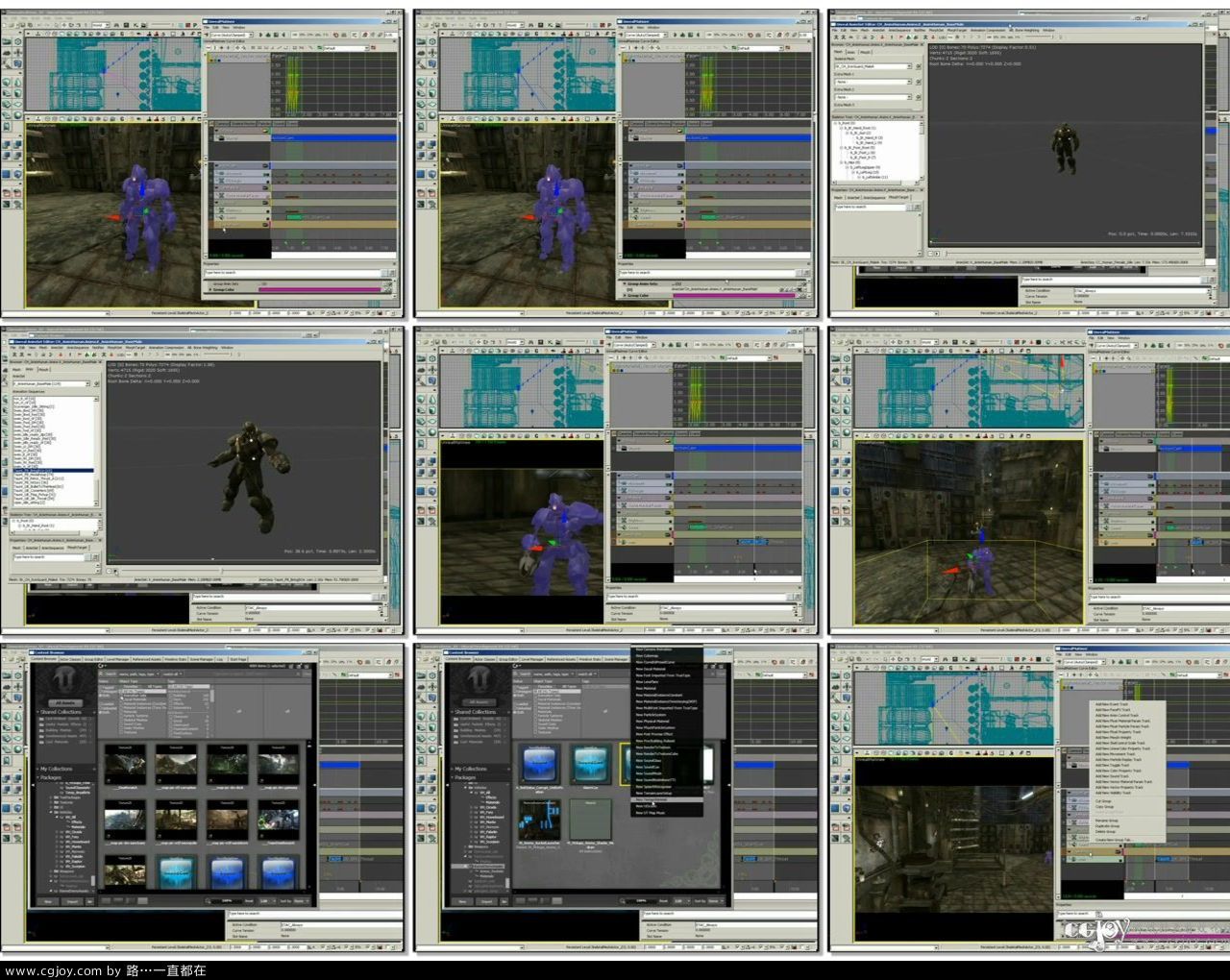Select VH_Cicada package, landscape-thumbnails Content Browser tree
The height and width of the screenshot is (980, 1230).
point(74,832)
